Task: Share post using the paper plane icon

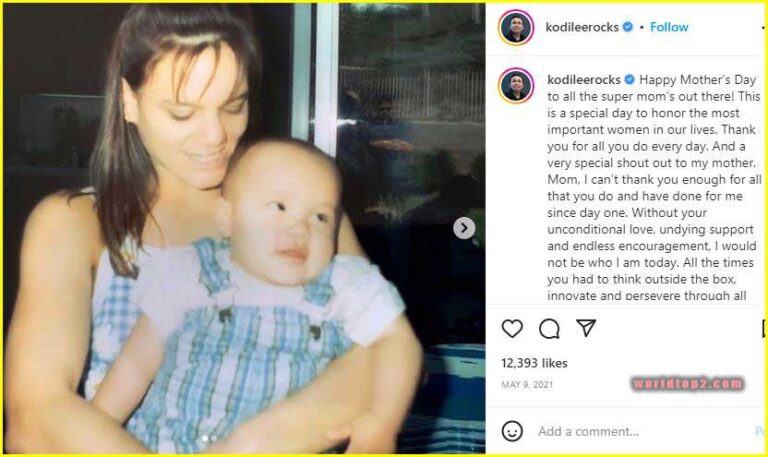Action: (x=586, y=328)
